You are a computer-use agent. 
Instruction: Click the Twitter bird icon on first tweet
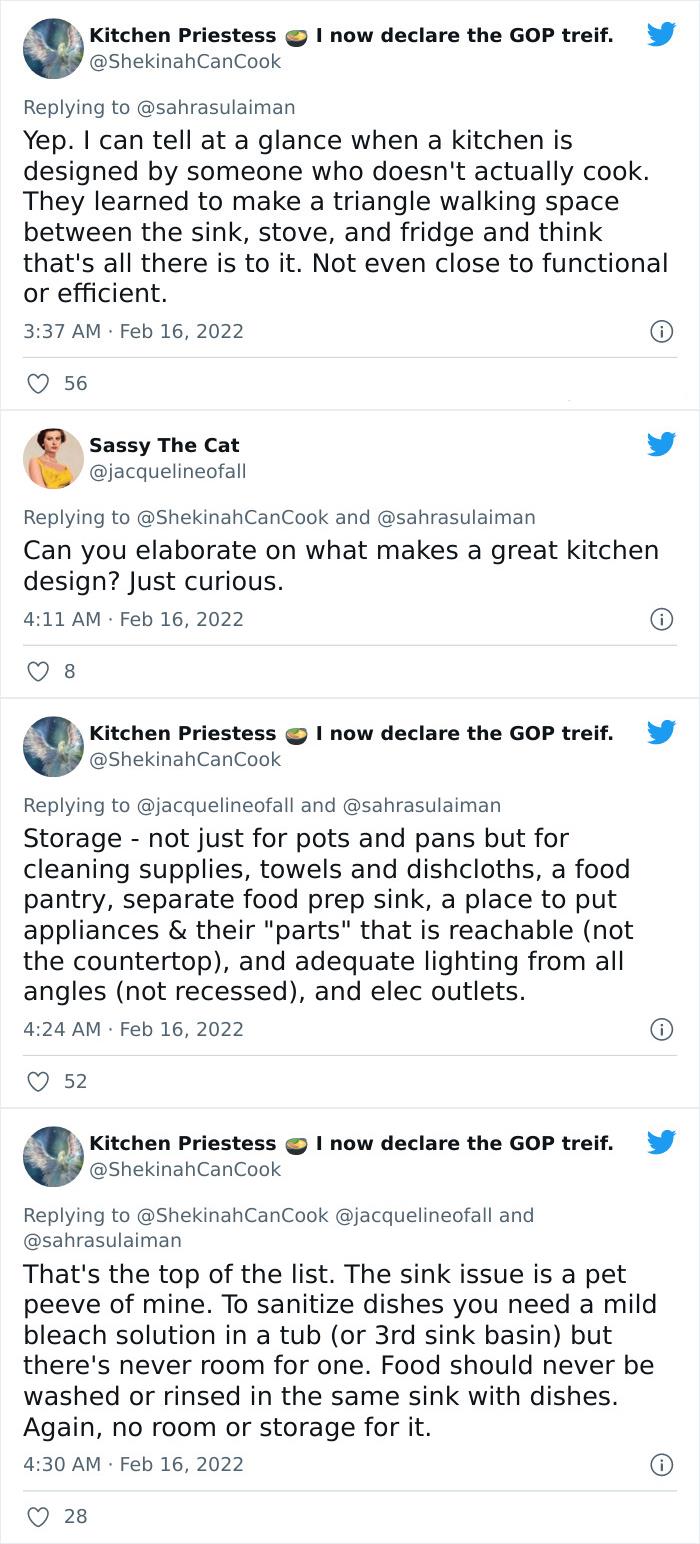pyautogui.click(x=661, y=34)
